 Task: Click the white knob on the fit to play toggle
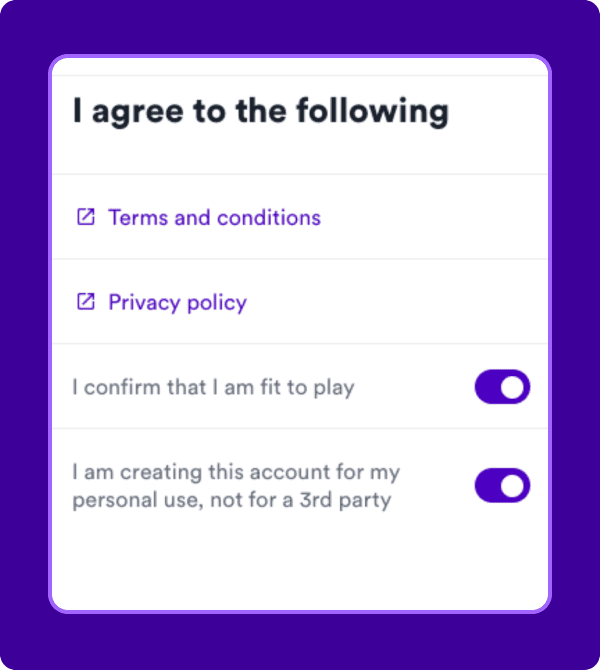point(513,387)
